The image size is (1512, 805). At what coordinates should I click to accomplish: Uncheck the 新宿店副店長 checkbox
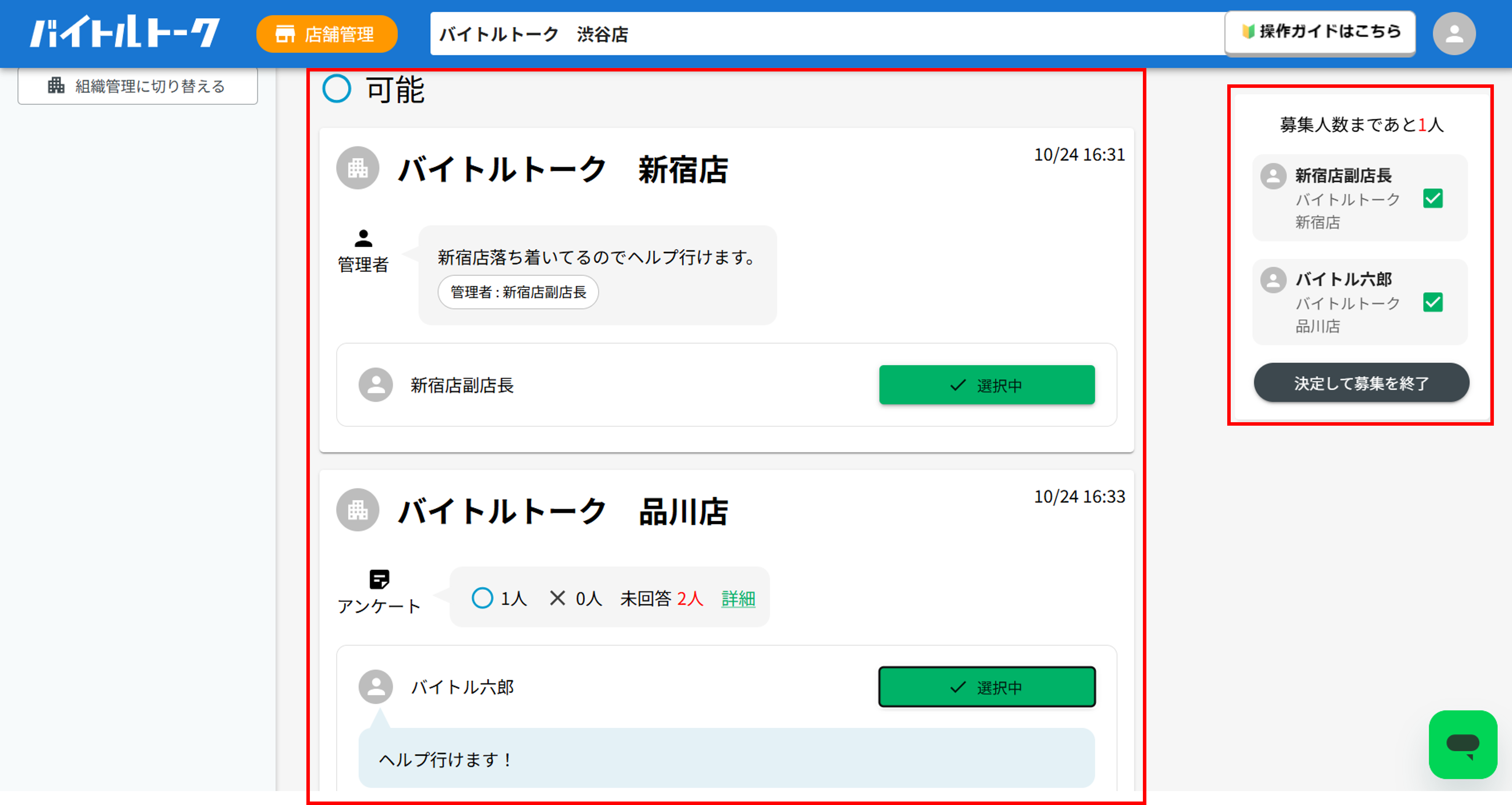click(1433, 198)
